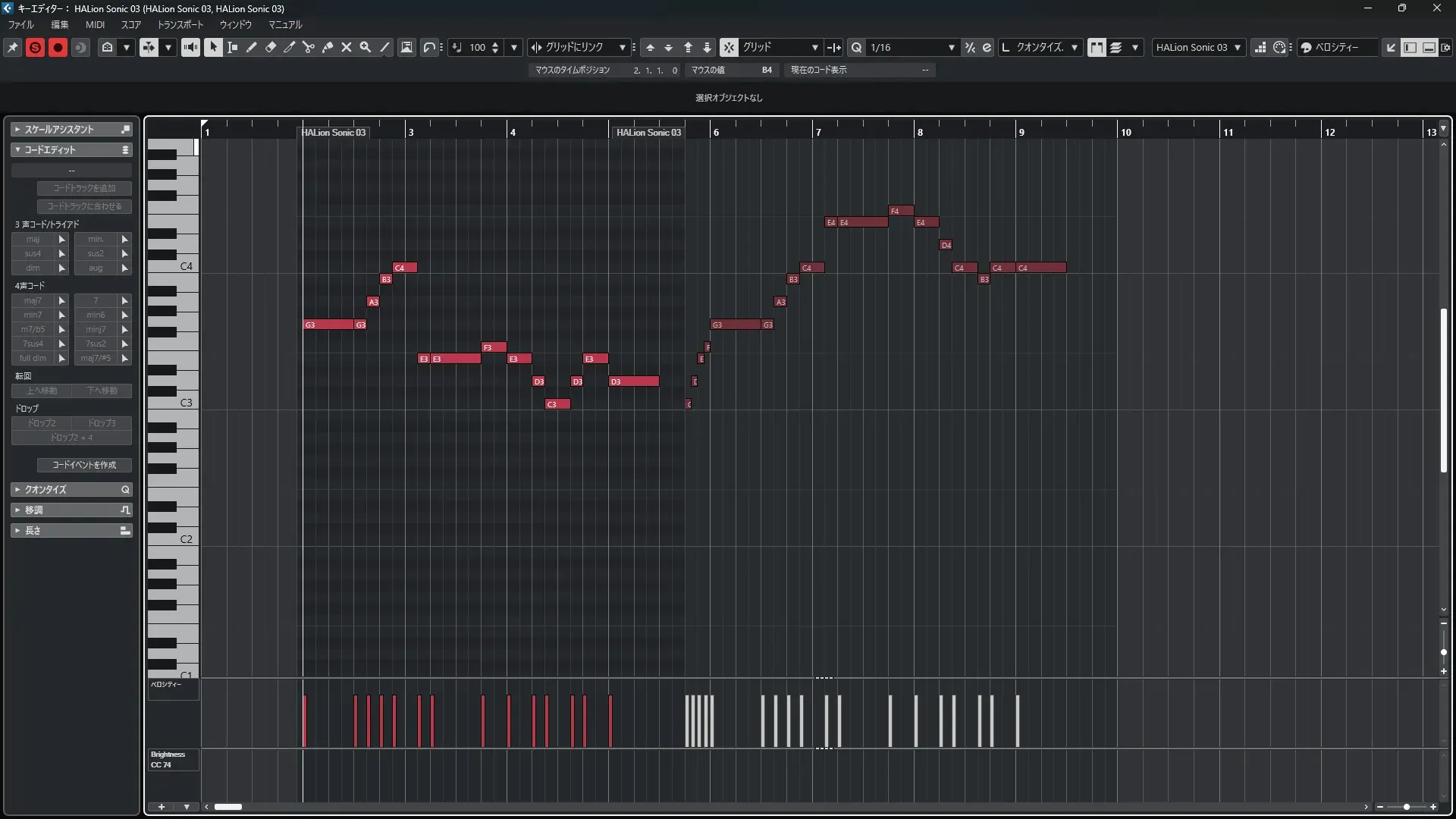Select the Draw pencil tool
Viewport: 1456px width, 819px height.
[x=252, y=48]
